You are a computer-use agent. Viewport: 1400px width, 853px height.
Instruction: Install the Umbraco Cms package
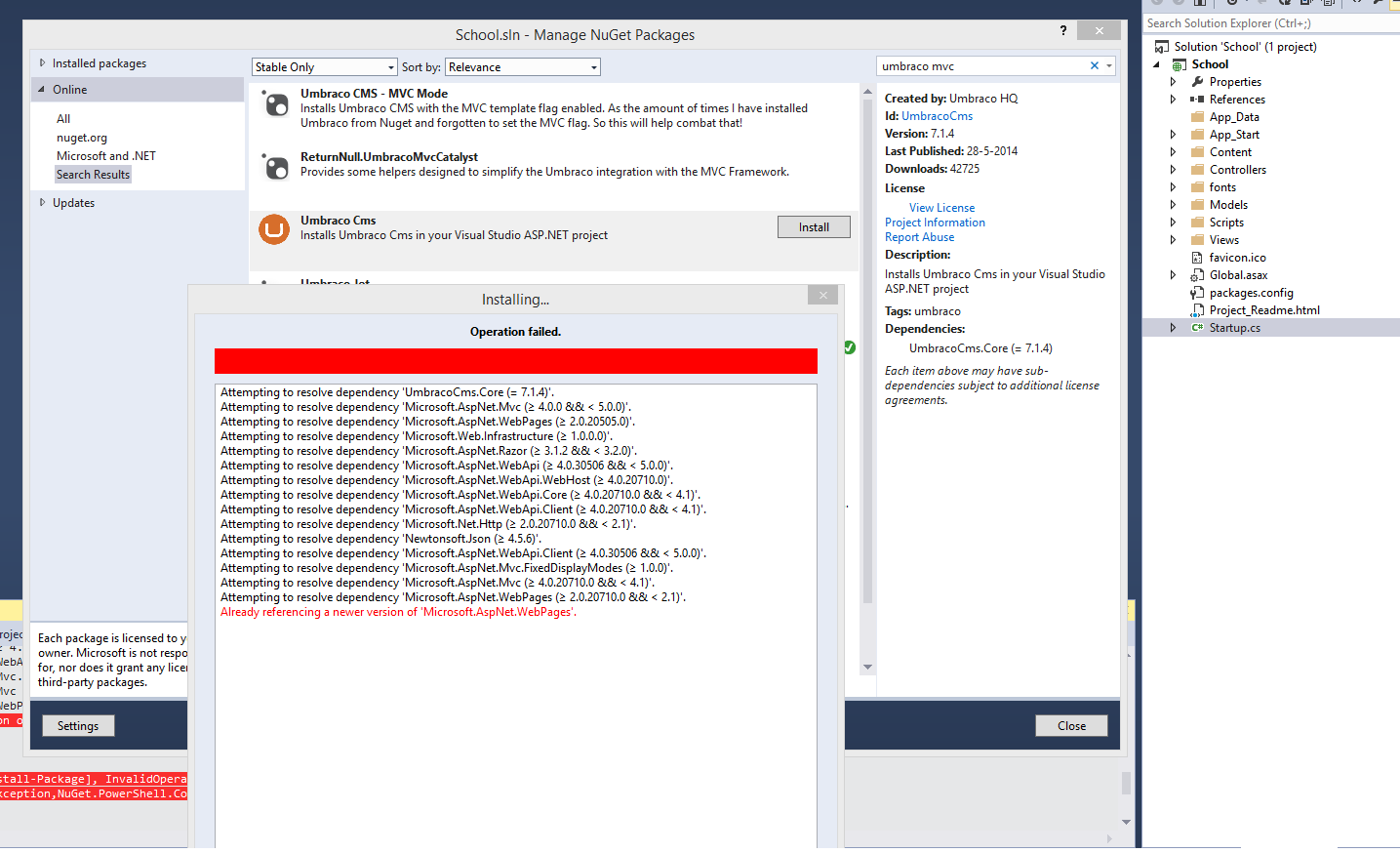click(814, 227)
